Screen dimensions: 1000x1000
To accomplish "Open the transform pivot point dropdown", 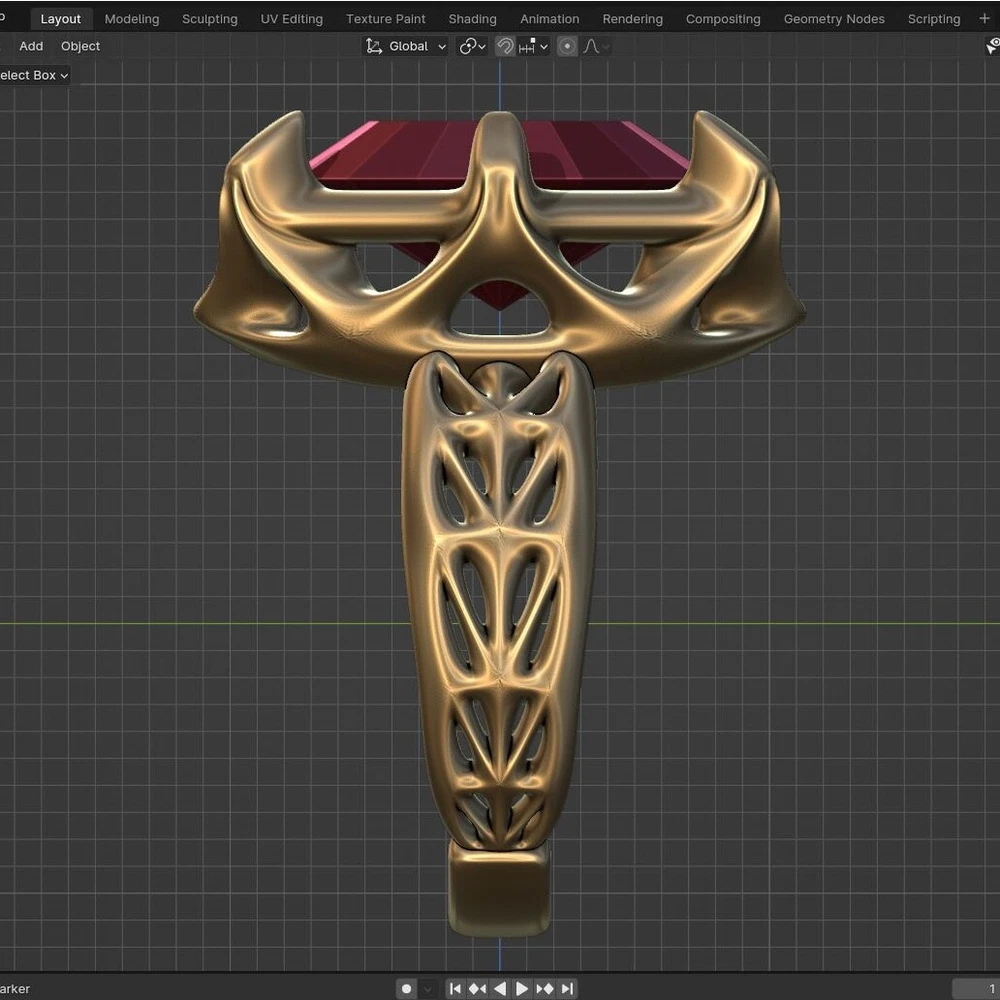I will pyautogui.click(x=472, y=46).
